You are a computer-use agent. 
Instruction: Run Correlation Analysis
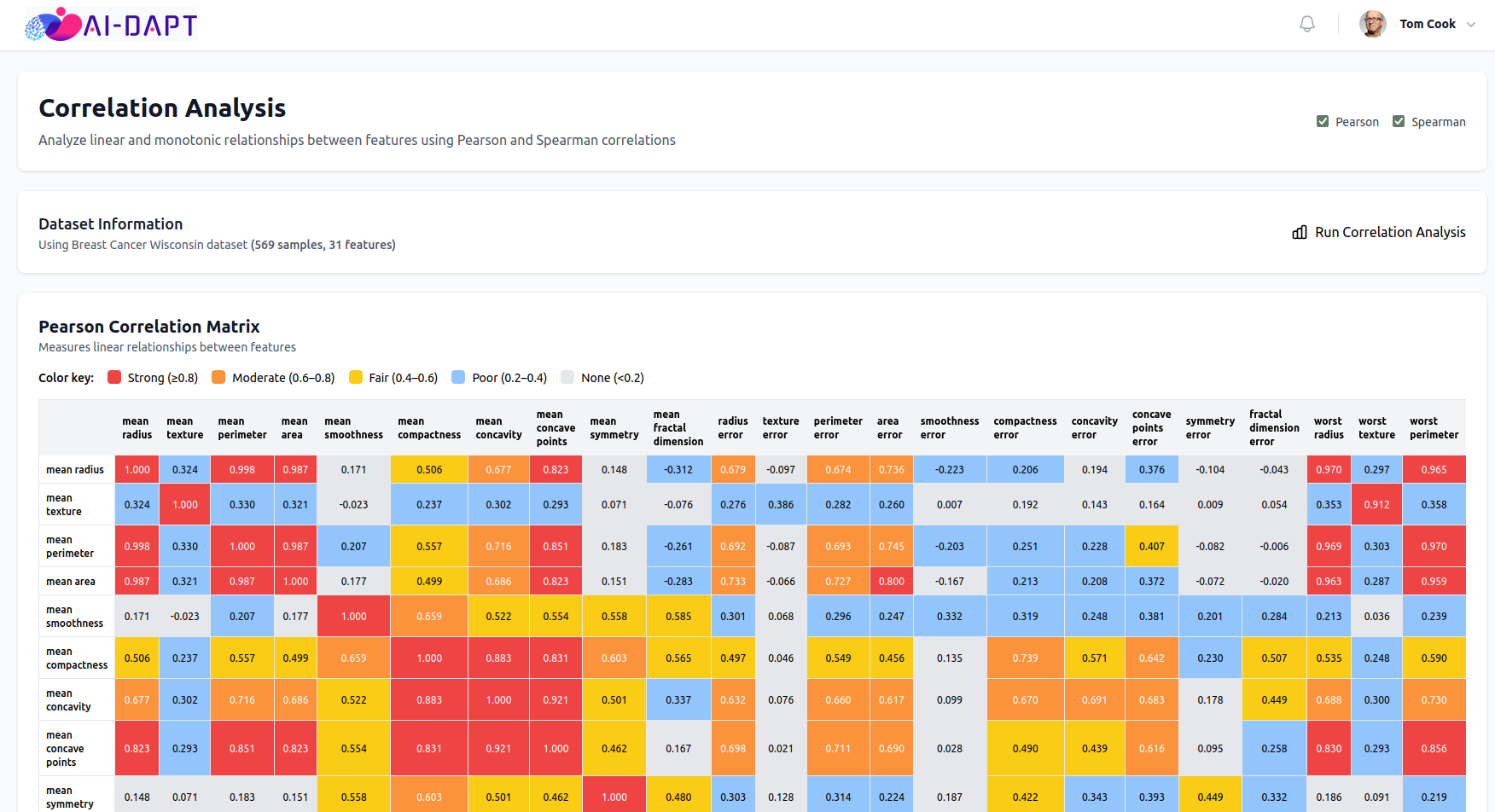coord(1379,232)
